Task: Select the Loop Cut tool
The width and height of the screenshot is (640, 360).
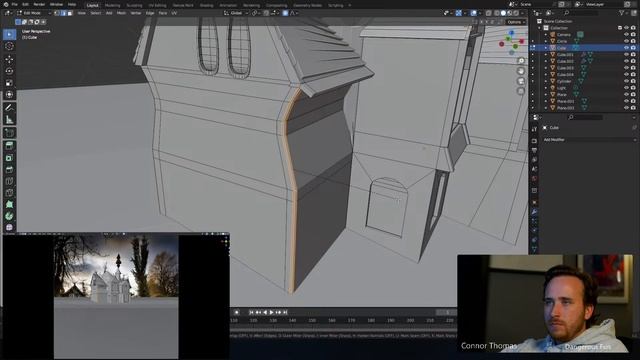Action: 9,181
